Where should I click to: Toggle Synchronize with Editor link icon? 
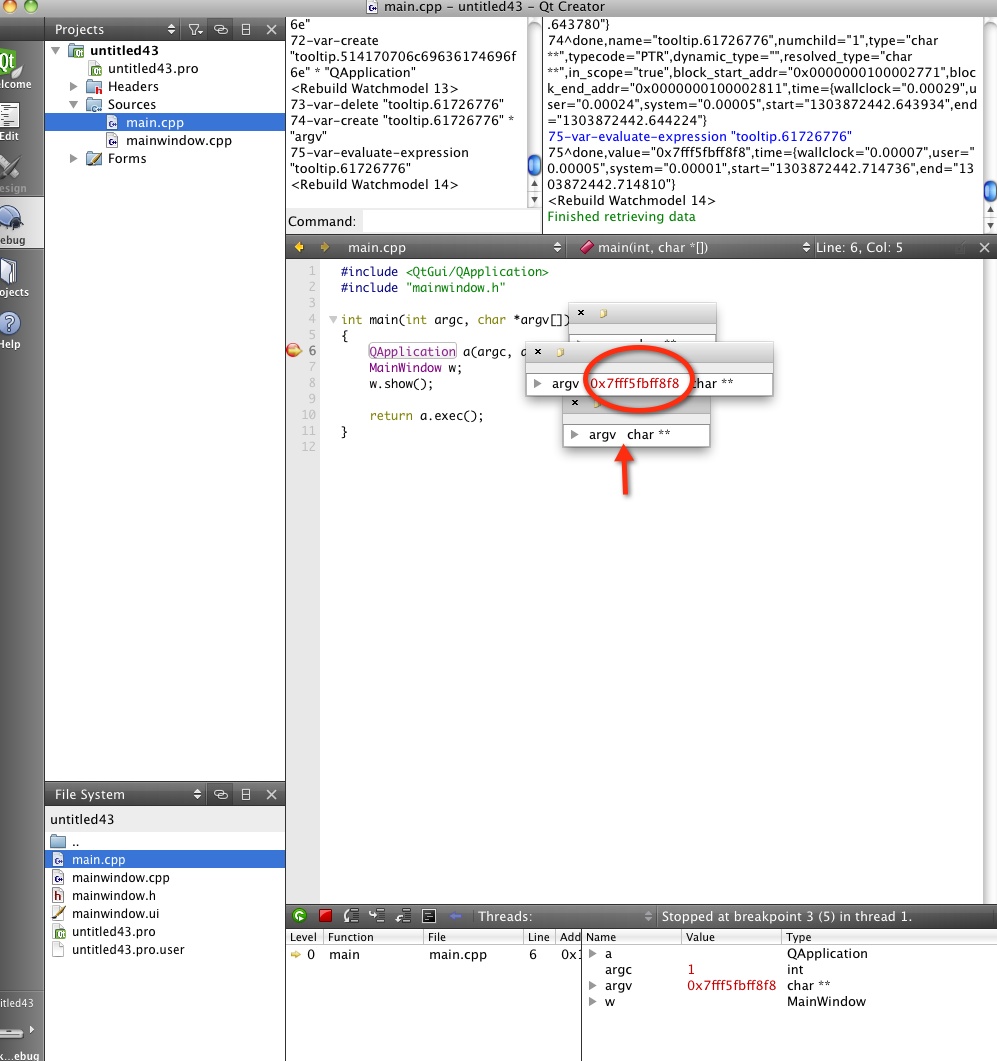pos(221,30)
